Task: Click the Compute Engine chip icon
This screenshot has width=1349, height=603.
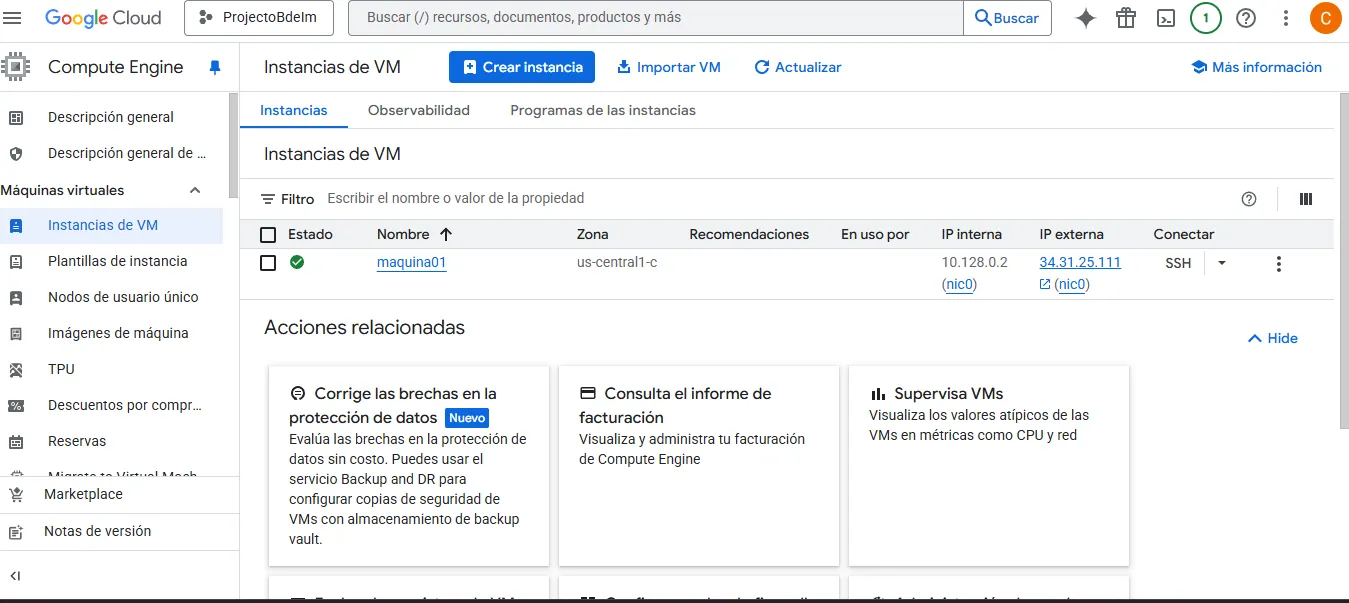Action: pos(16,67)
